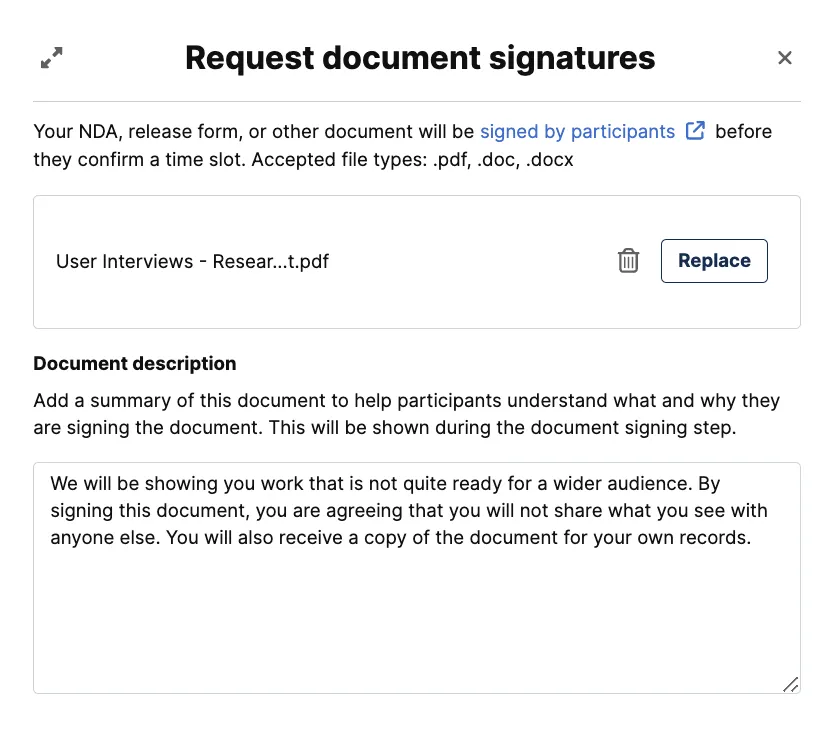This screenshot has height=734, width=836.
Task: Click the diagonal resize arrows icon
Action: (52, 58)
